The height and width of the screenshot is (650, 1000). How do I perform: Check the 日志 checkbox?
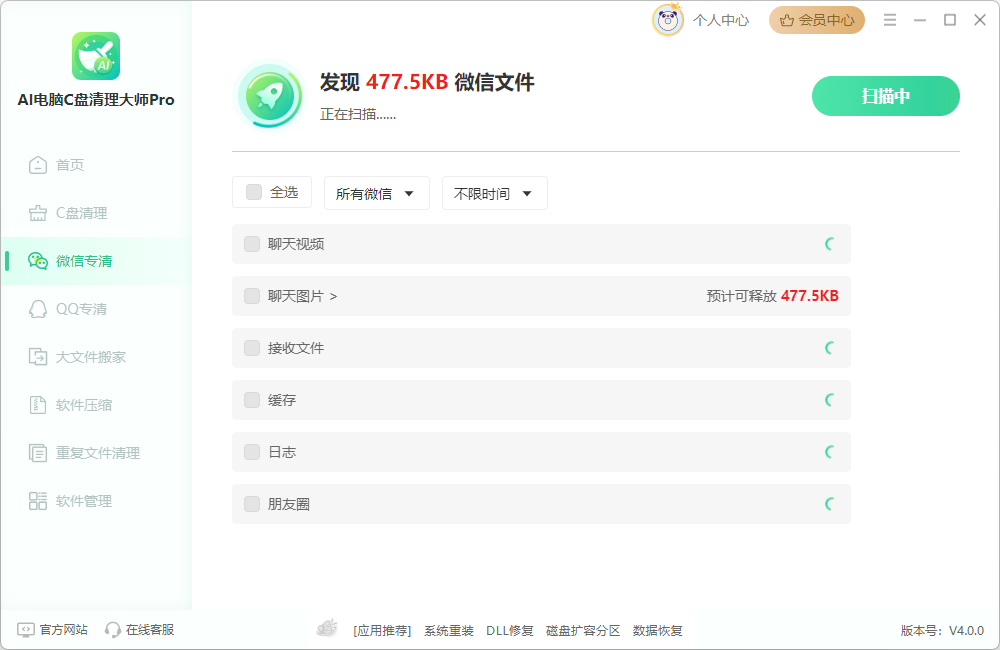252,452
